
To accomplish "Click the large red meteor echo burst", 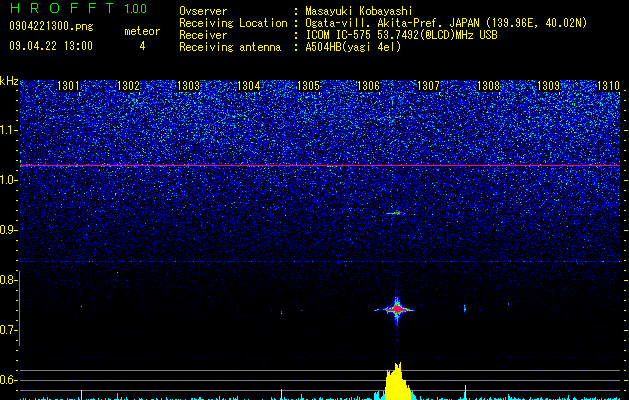I will click(397, 309).
